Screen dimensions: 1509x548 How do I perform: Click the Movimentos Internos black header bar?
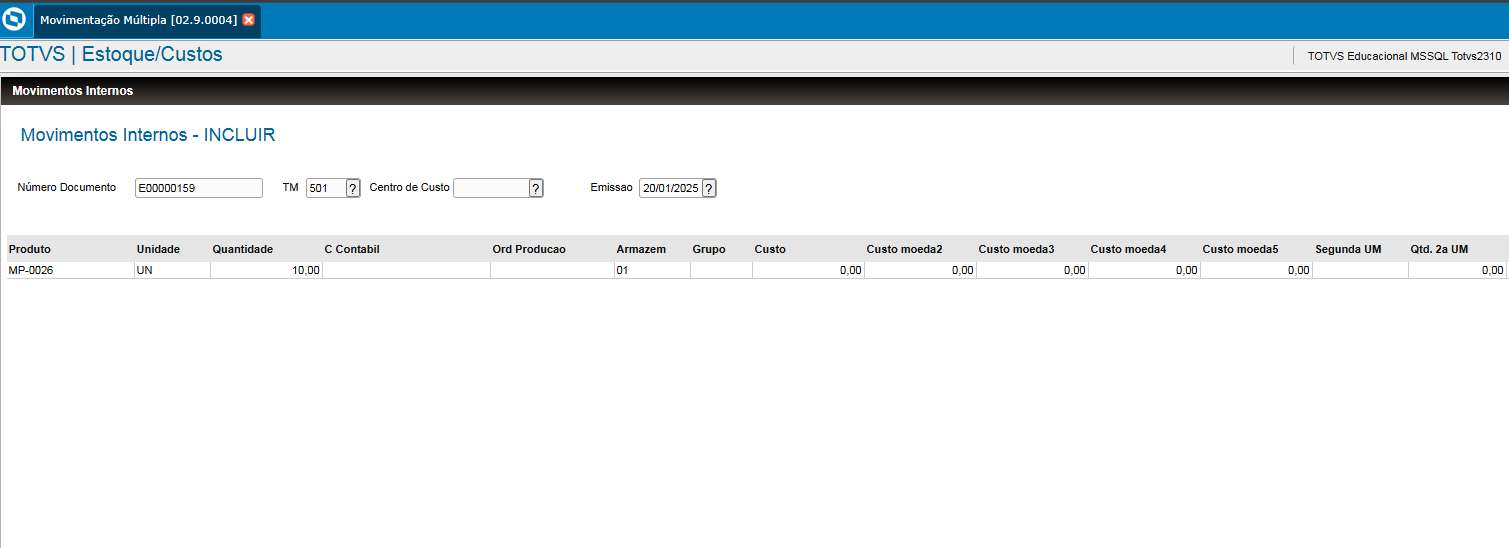tap(755, 91)
